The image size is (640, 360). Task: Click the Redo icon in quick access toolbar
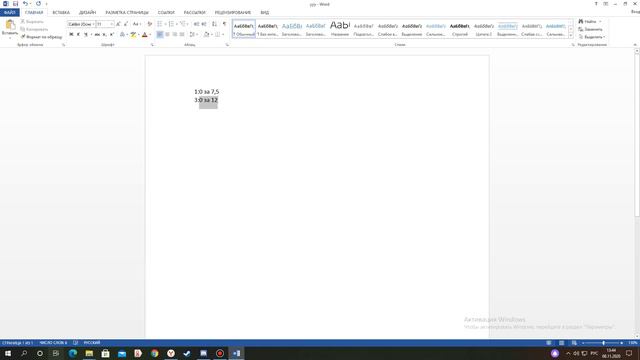click(38, 4)
